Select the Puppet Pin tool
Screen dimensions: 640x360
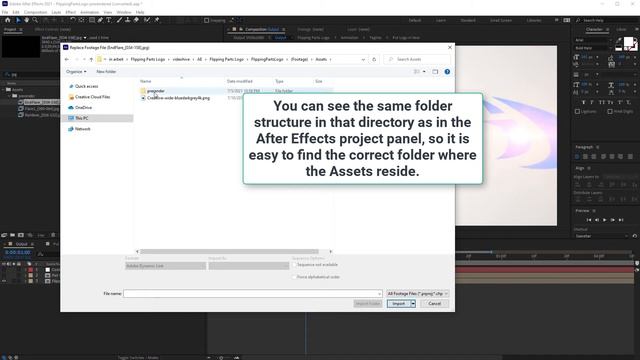tap(157, 20)
